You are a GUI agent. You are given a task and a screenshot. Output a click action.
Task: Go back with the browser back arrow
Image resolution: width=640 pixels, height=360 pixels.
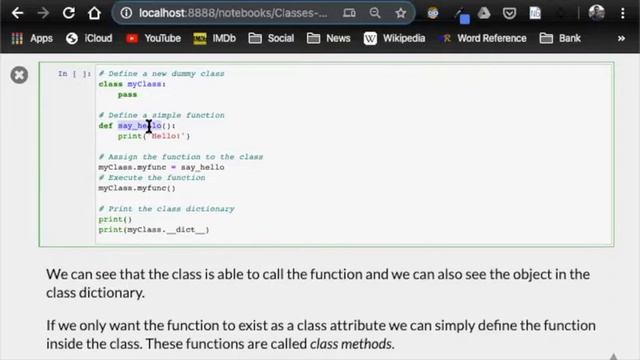point(17,13)
